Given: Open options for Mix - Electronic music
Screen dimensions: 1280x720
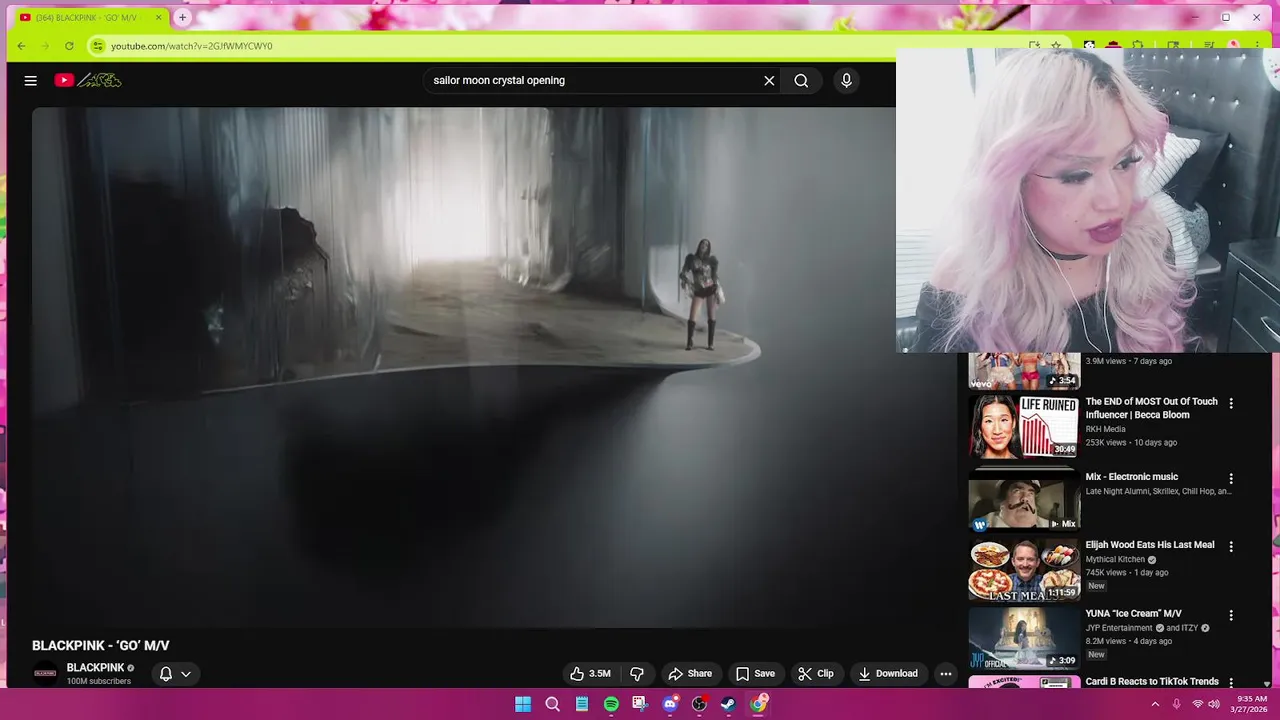Looking at the screenshot, I should tap(1231, 479).
